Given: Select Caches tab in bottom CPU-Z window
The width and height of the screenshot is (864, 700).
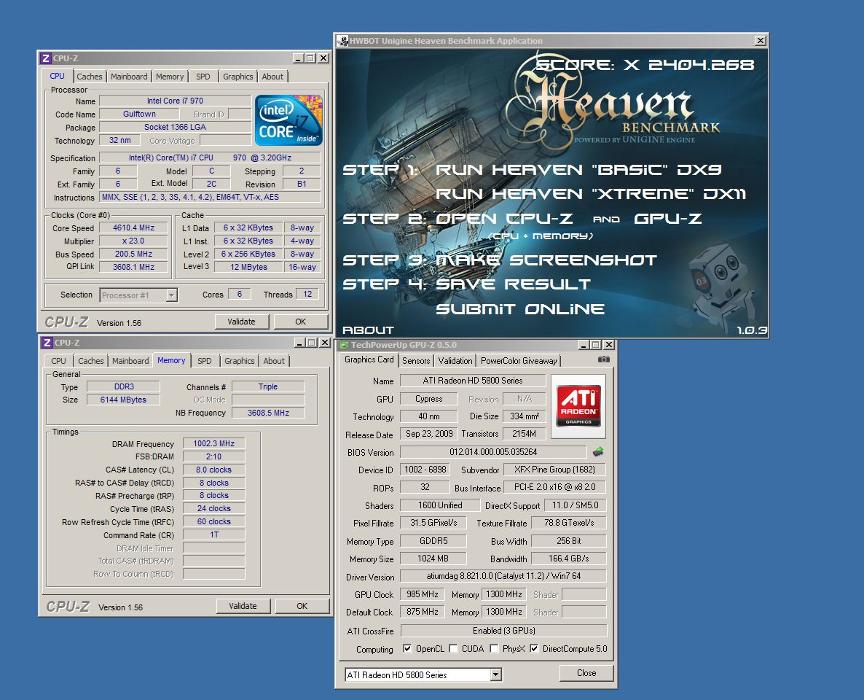Looking at the screenshot, I should pyautogui.click(x=91, y=361).
